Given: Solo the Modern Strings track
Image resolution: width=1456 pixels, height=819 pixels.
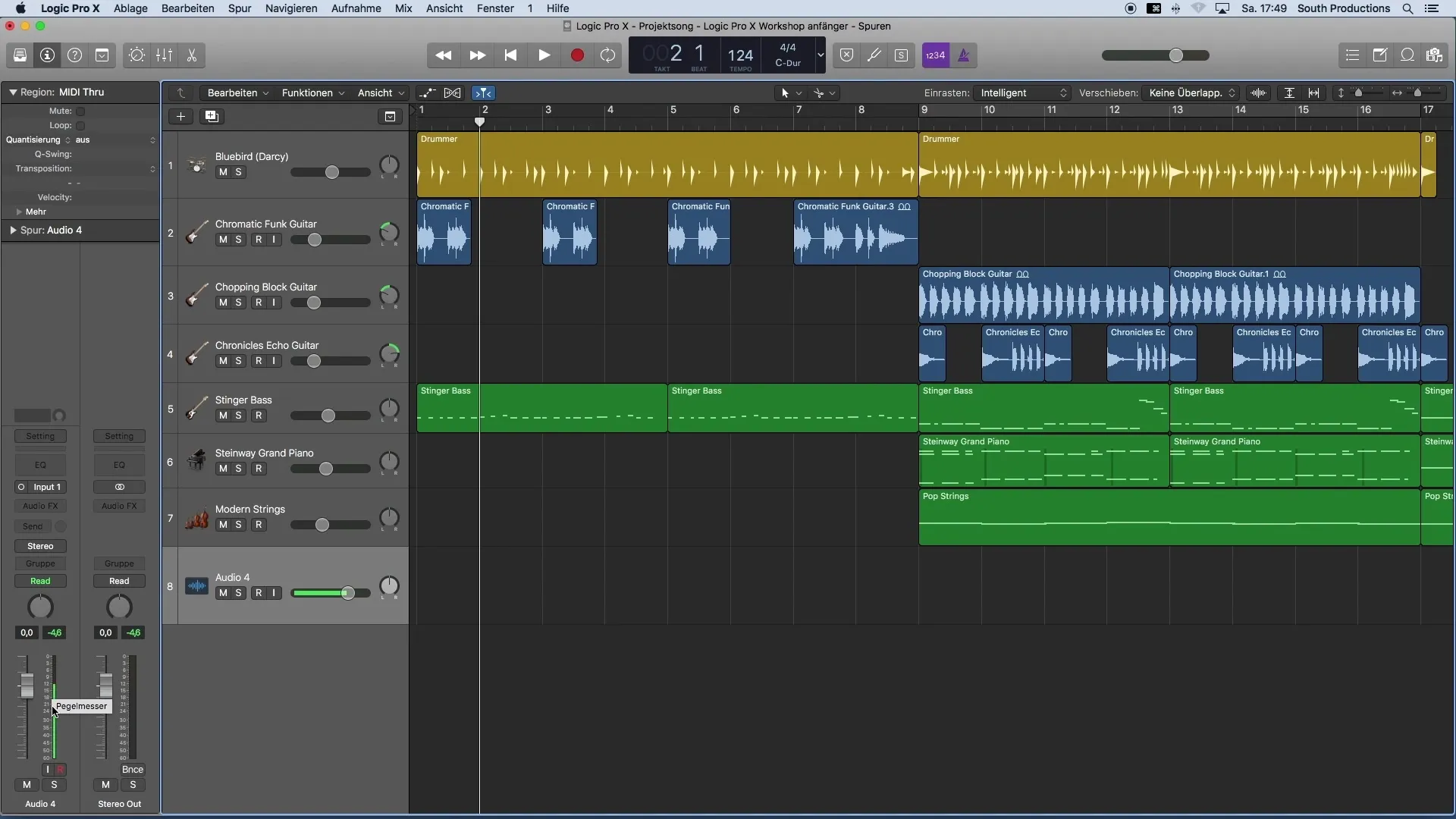Looking at the screenshot, I should pyautogui.click(x=239, y=525).
